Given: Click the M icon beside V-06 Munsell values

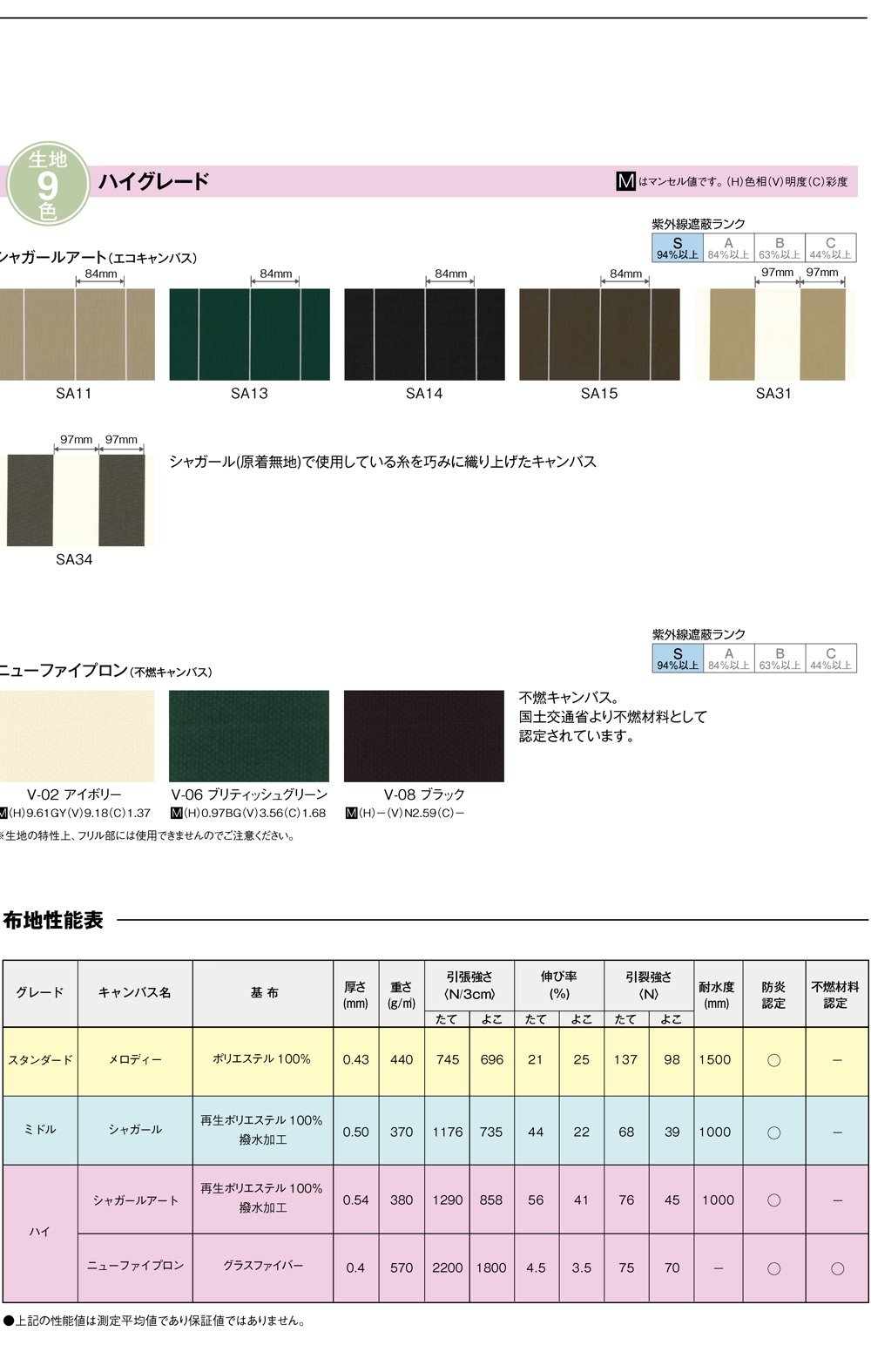Looking at the screenshot, I should click(x=176, y=813).
